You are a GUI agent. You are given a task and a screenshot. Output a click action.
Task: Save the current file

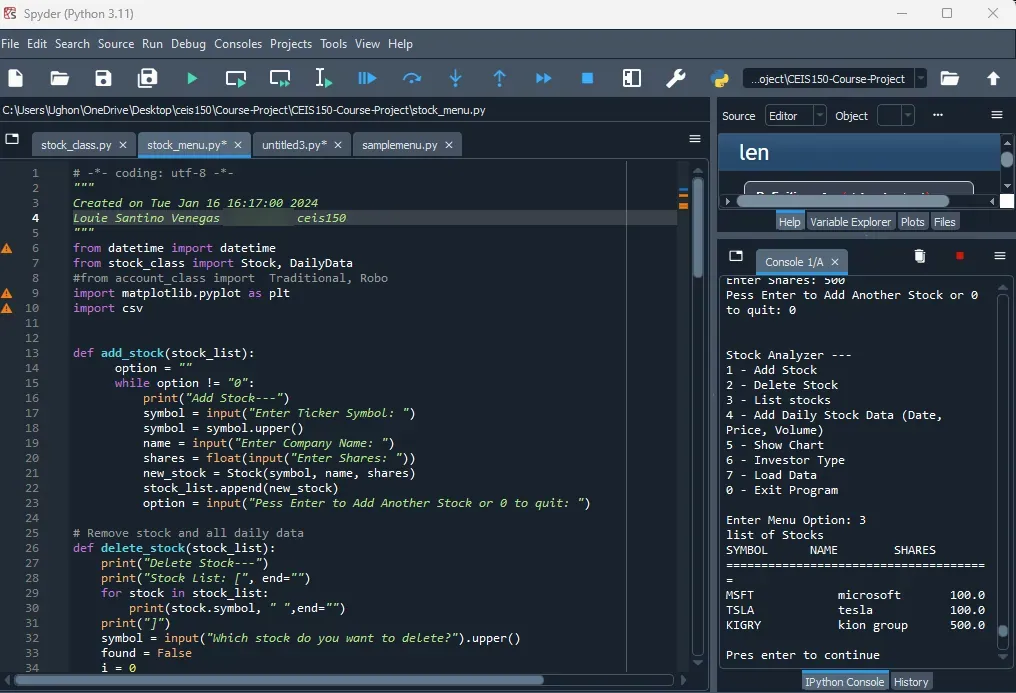pyautogui.click(x=103, y=78)
